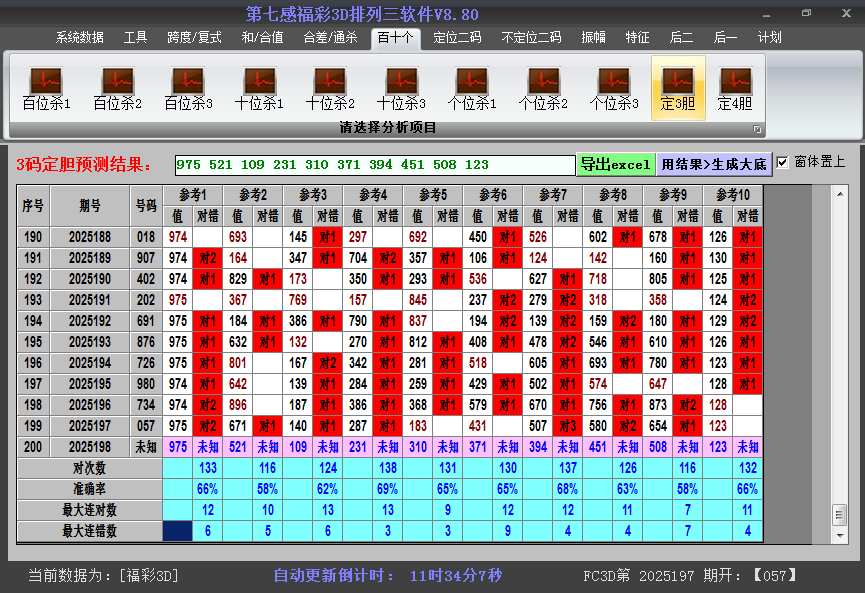Click period cell 2025188
Viewport: 865px width, 593px height.
[90, 237]
